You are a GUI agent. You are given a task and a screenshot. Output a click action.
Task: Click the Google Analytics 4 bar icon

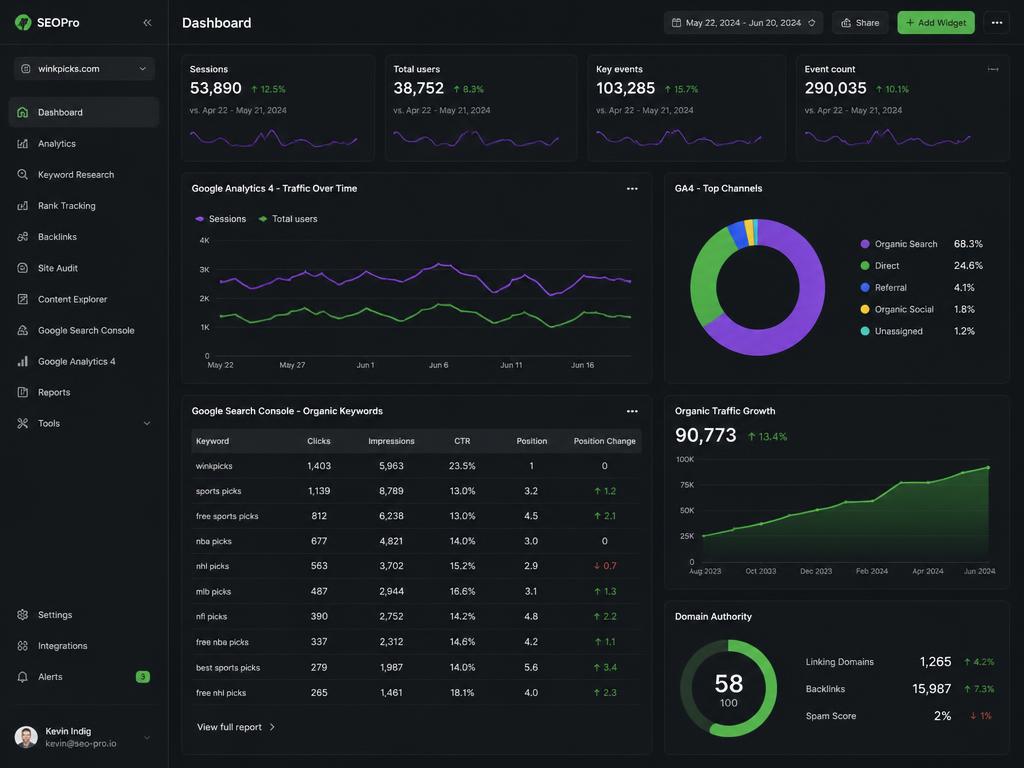tap(23, 361)
